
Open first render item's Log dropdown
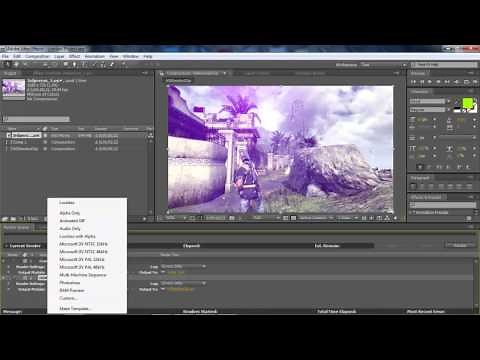[183, 266]
